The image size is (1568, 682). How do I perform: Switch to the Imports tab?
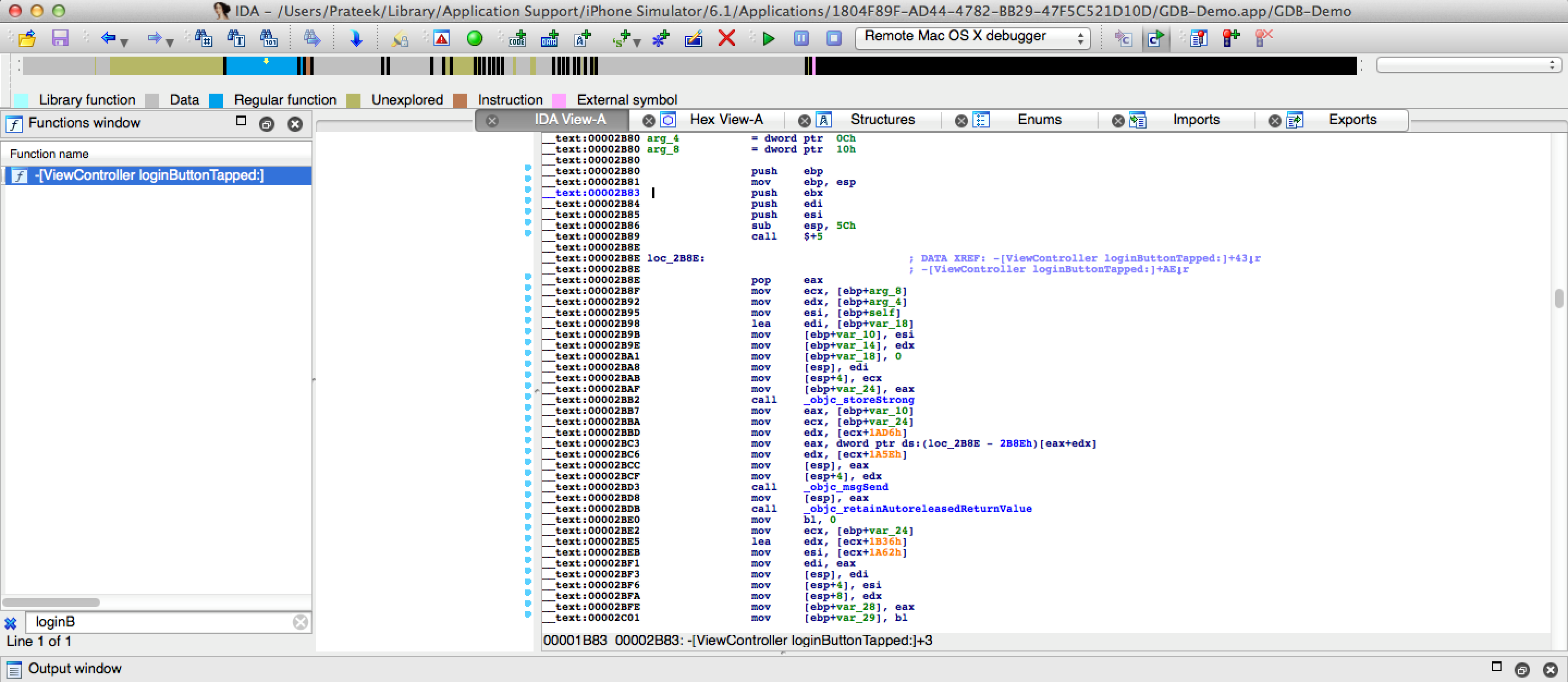(1196, 120)
